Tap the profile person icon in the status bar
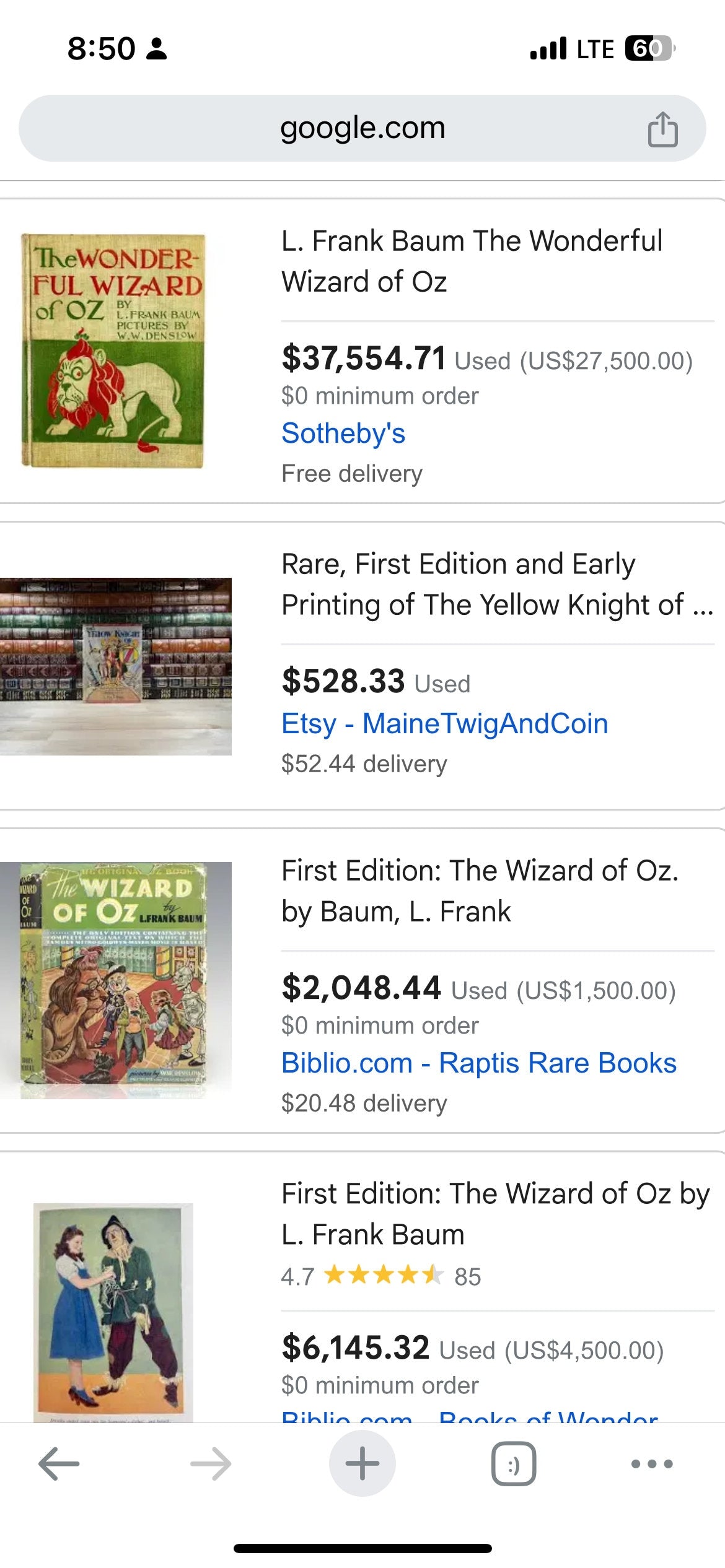 coord(157,48)
